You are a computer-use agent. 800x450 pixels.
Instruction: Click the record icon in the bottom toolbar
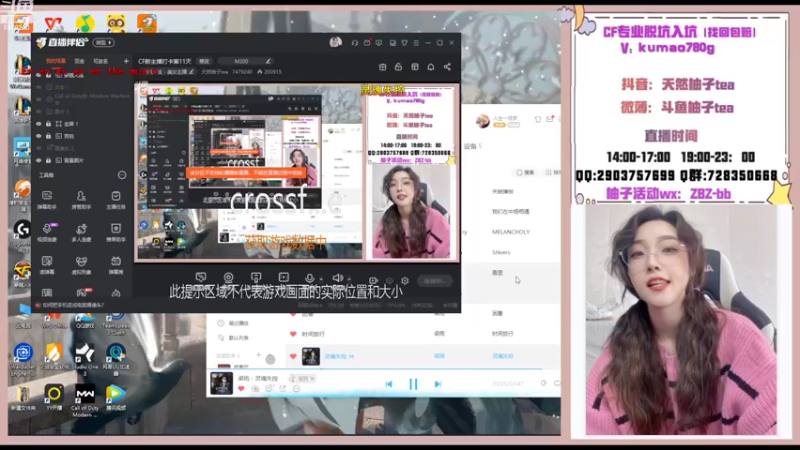pos(373,281)
